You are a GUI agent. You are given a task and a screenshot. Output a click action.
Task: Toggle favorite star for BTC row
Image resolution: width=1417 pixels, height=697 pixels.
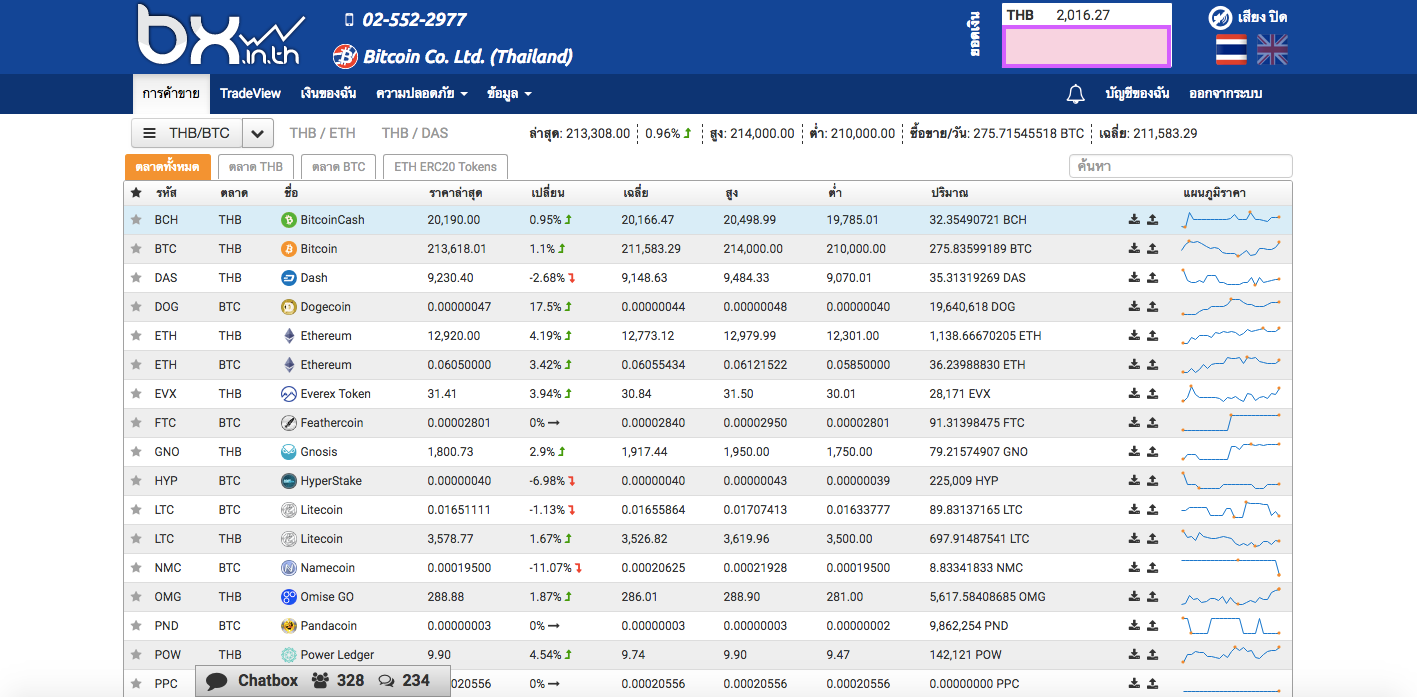click(x=136, y=249)
